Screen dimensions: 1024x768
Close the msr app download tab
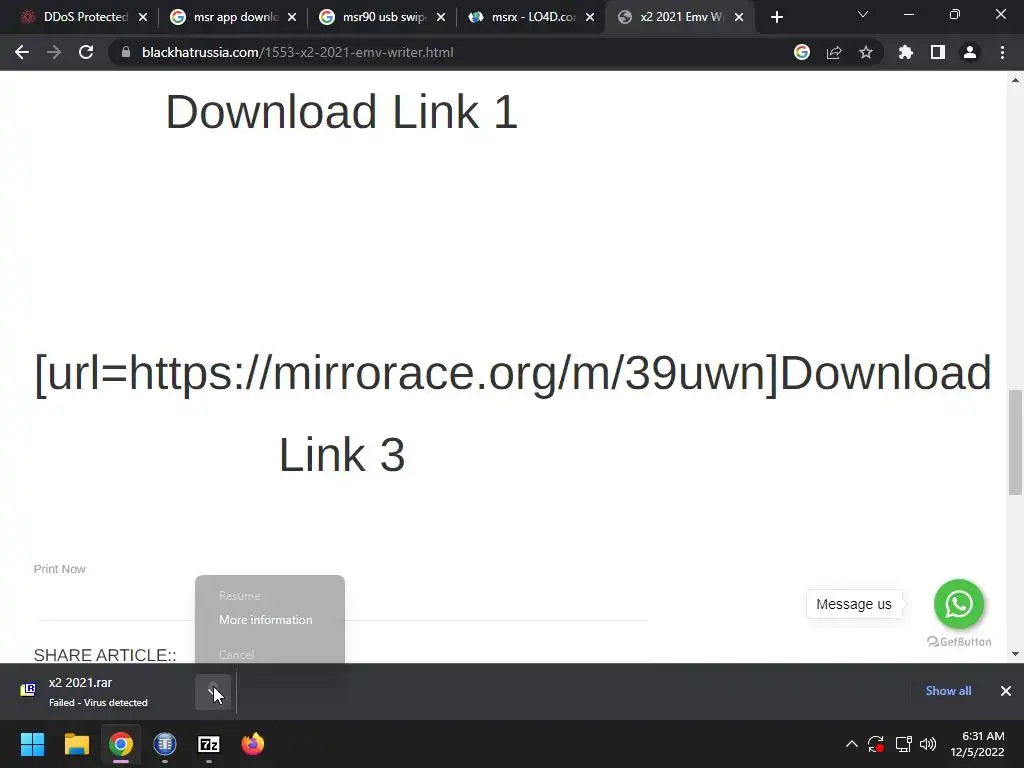click(292, 17)
